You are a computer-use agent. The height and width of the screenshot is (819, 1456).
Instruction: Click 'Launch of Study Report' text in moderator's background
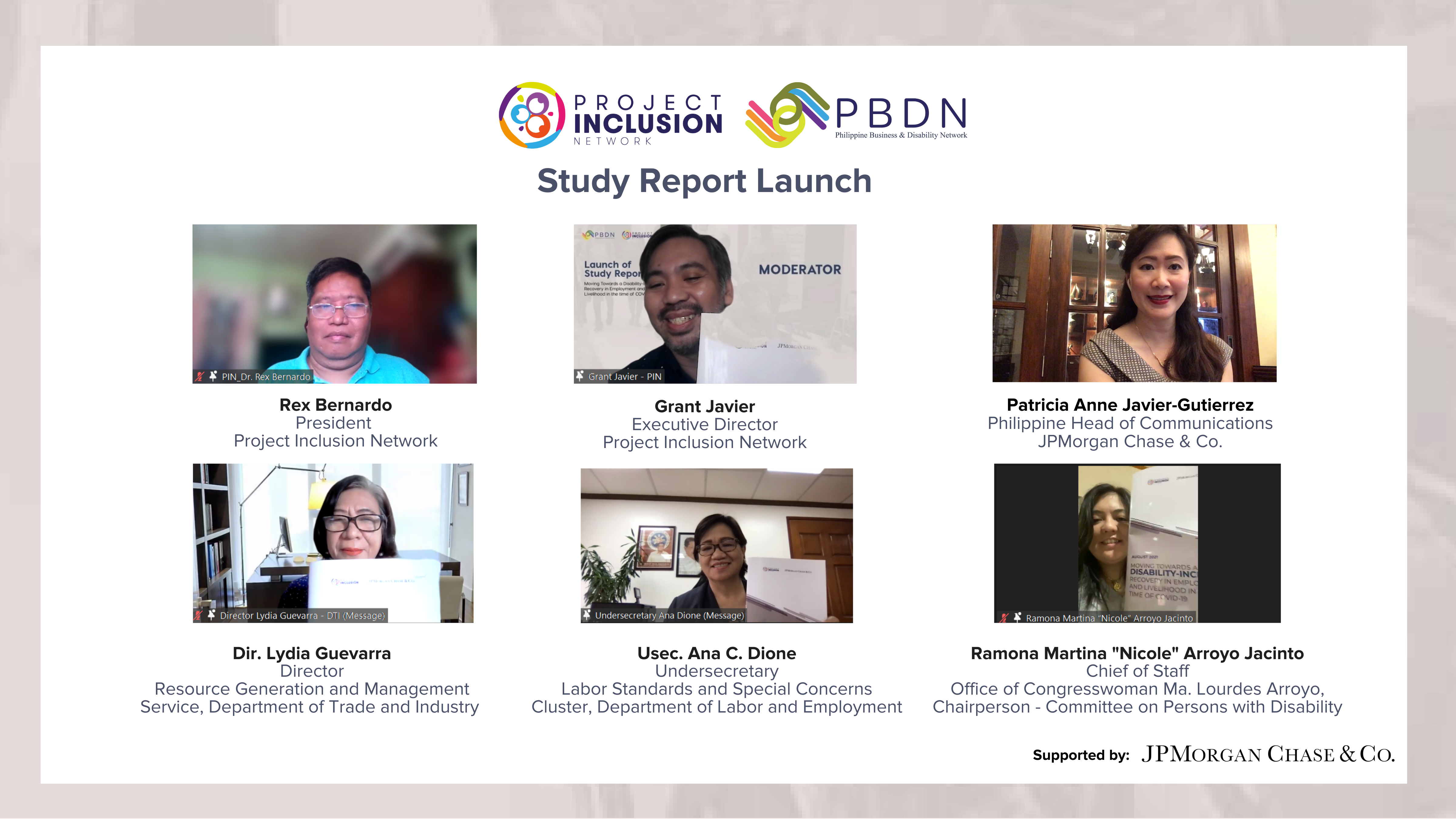pos(613,268)
